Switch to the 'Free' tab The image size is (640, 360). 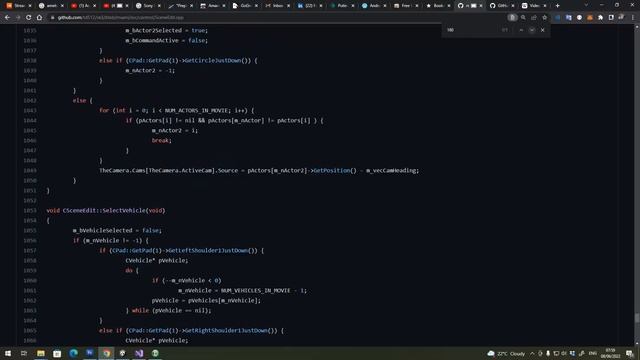click(405, 6)
